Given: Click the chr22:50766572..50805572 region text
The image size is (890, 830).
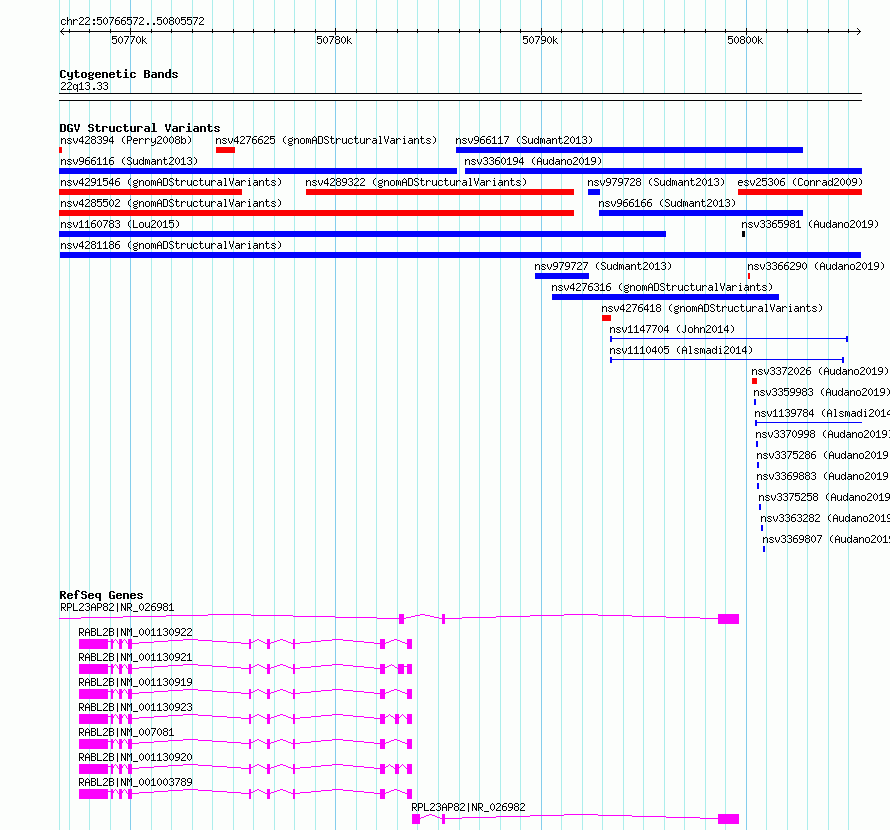Looking at the screenshot, I should click(132, 22).
